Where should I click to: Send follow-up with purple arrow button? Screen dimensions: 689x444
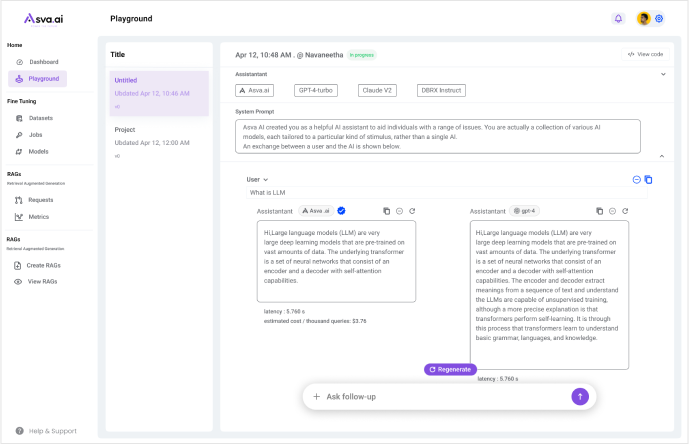(580, 397)
